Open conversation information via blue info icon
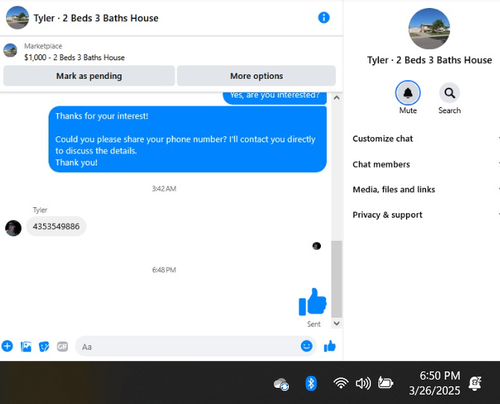The image size is (500, 404). 324,18
